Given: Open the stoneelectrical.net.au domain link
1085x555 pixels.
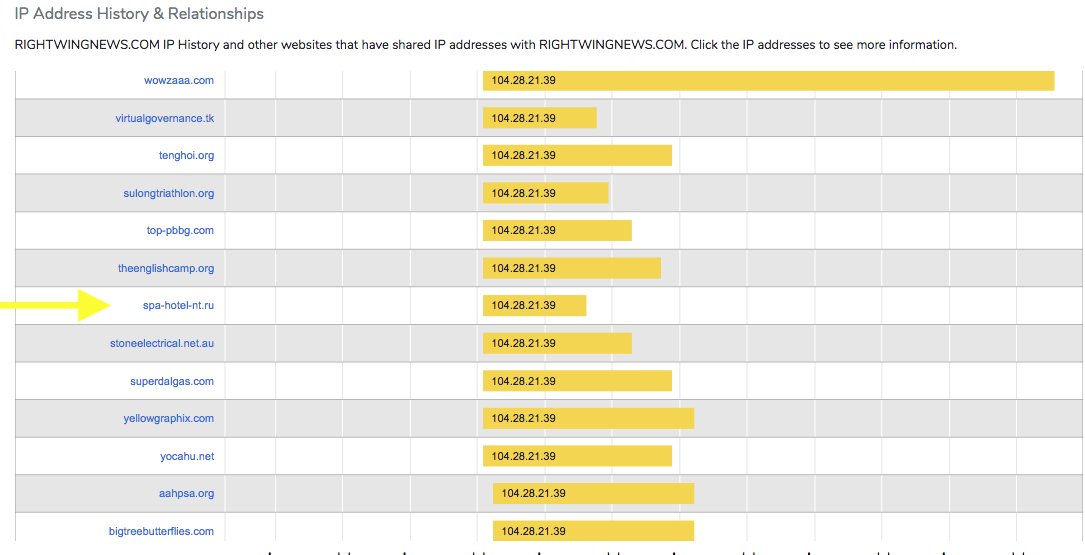Looking at the screenshot, I should pyautogui.click(x=162, y=343).
